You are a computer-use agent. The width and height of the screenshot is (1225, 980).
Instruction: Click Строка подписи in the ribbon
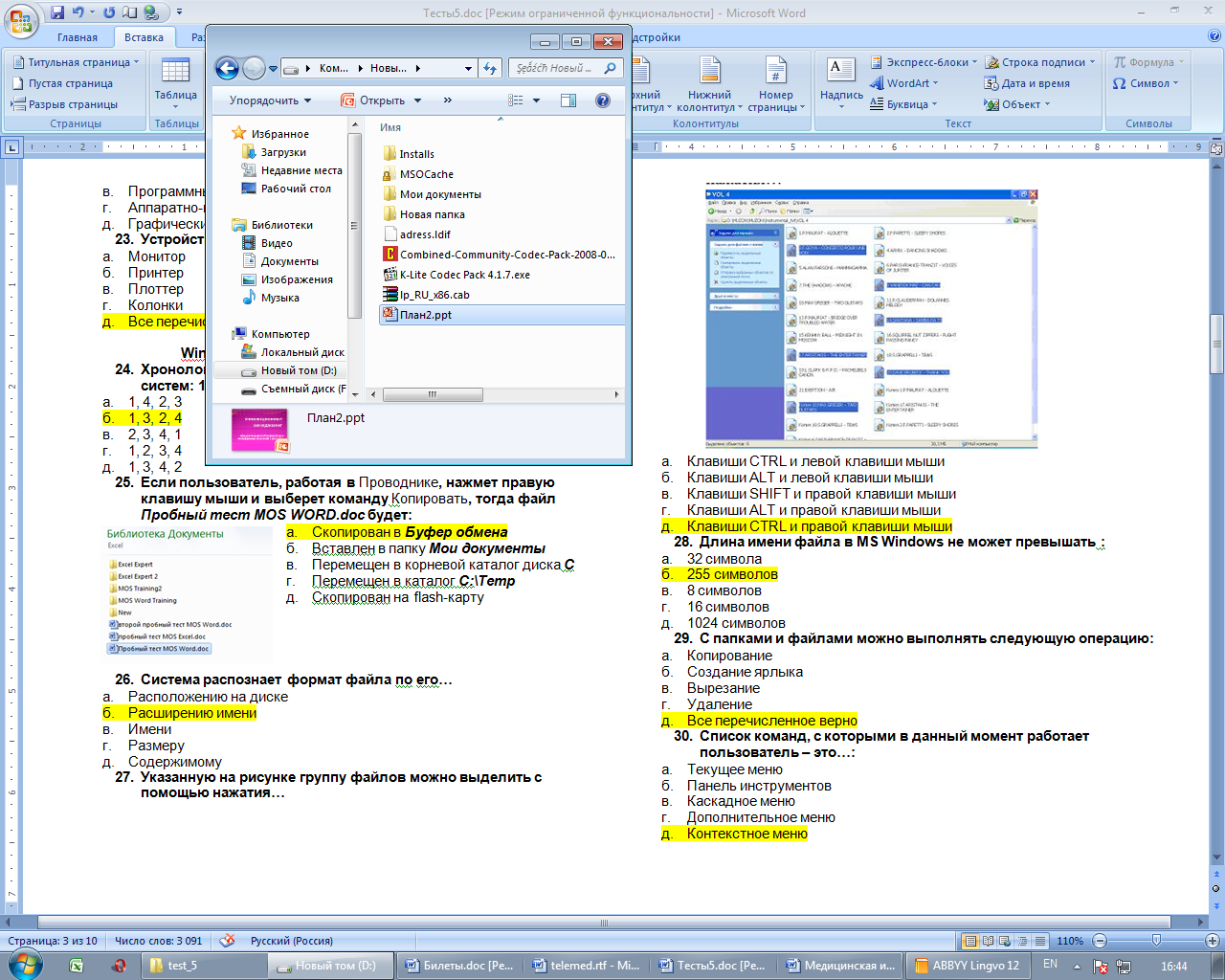point(1040,62)
